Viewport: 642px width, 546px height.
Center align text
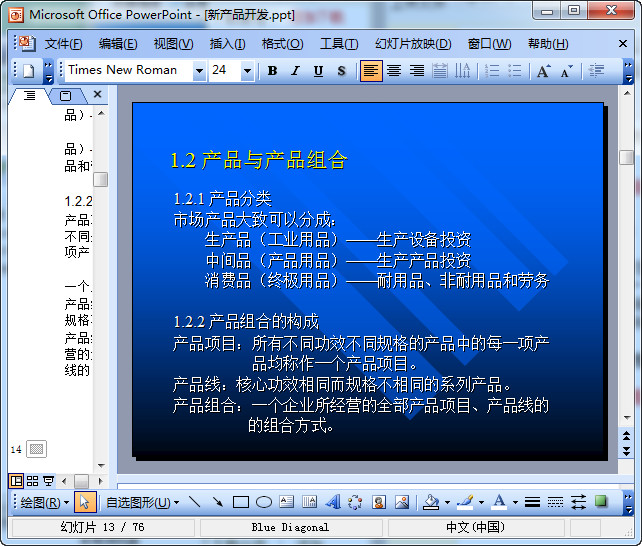coord(394,71)
